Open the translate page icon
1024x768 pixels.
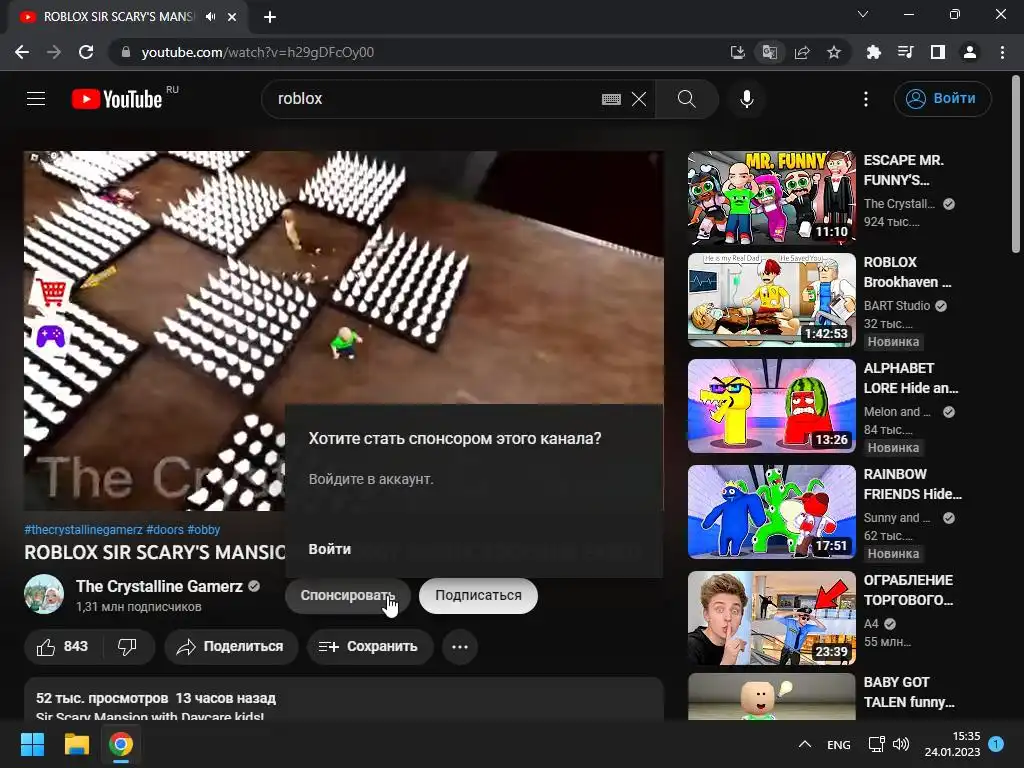pyautogui.click(x=769, y=52)
